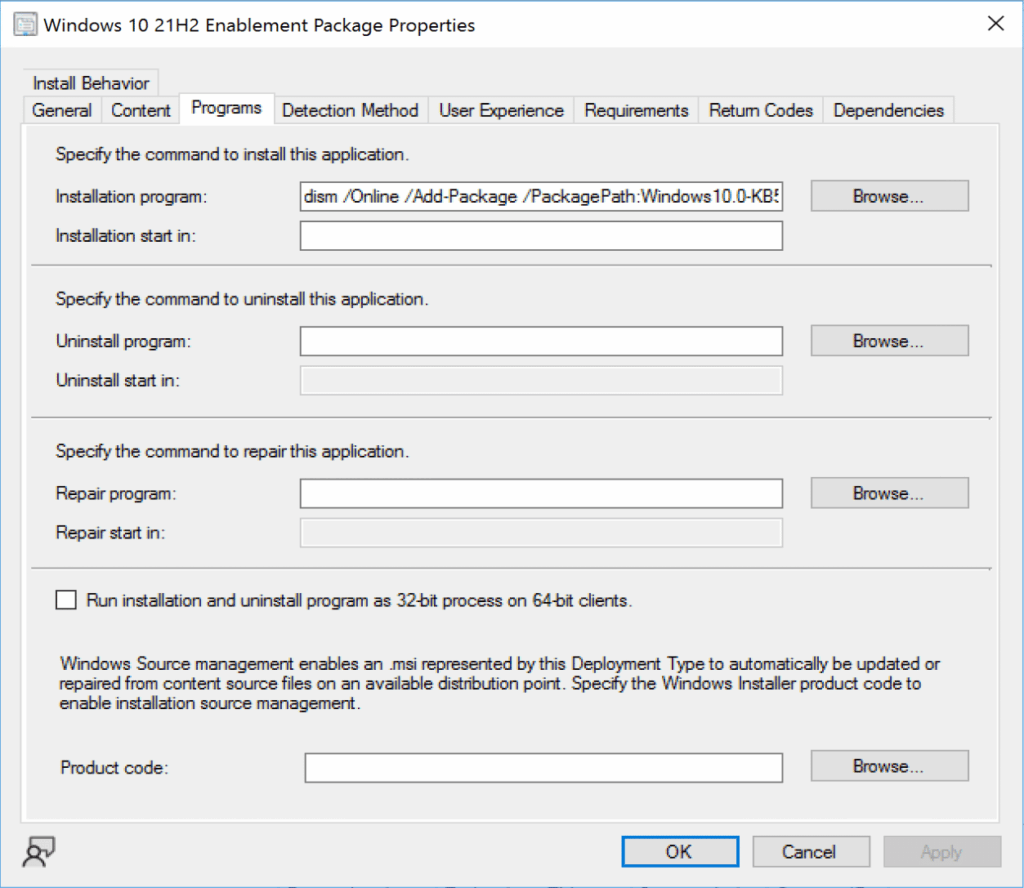Browse for a Windows Installer product code
Image resolution: width=1024 pixels, height=888 pixels.
888,766
